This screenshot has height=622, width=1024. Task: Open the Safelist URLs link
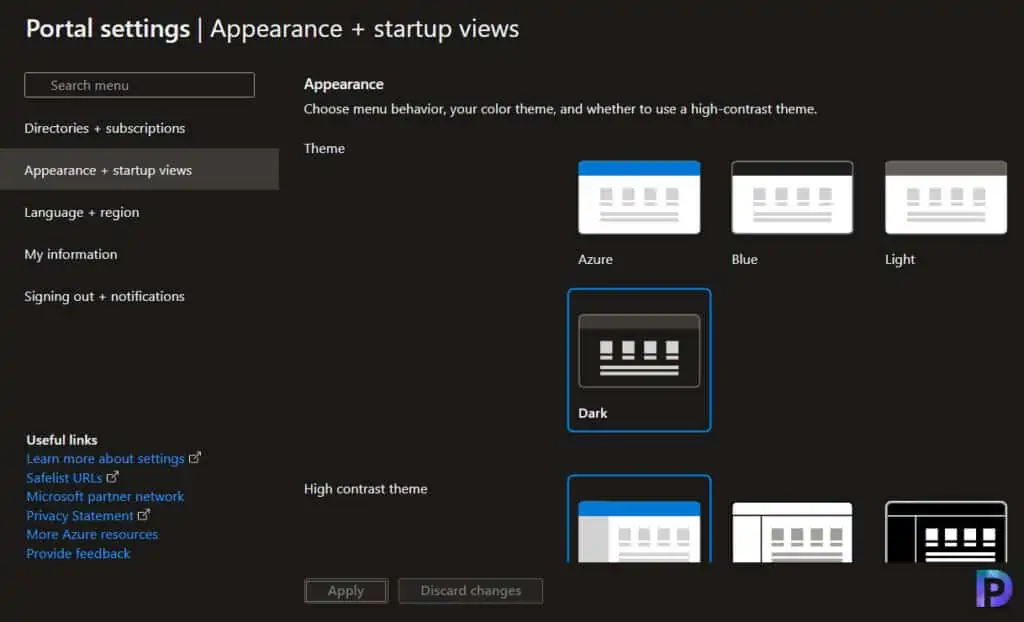point(64,478)
